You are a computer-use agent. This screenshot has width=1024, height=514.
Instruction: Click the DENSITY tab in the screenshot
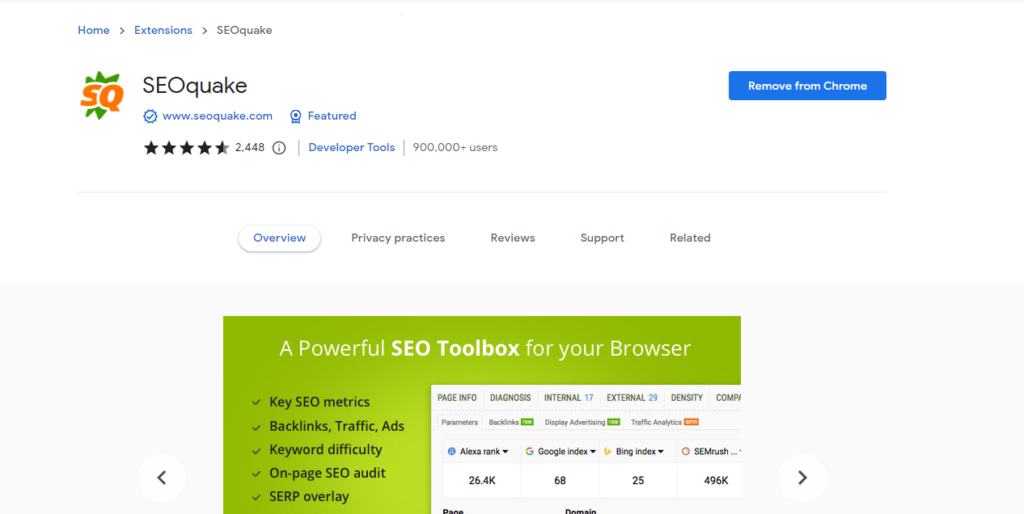tap(686, 398)
